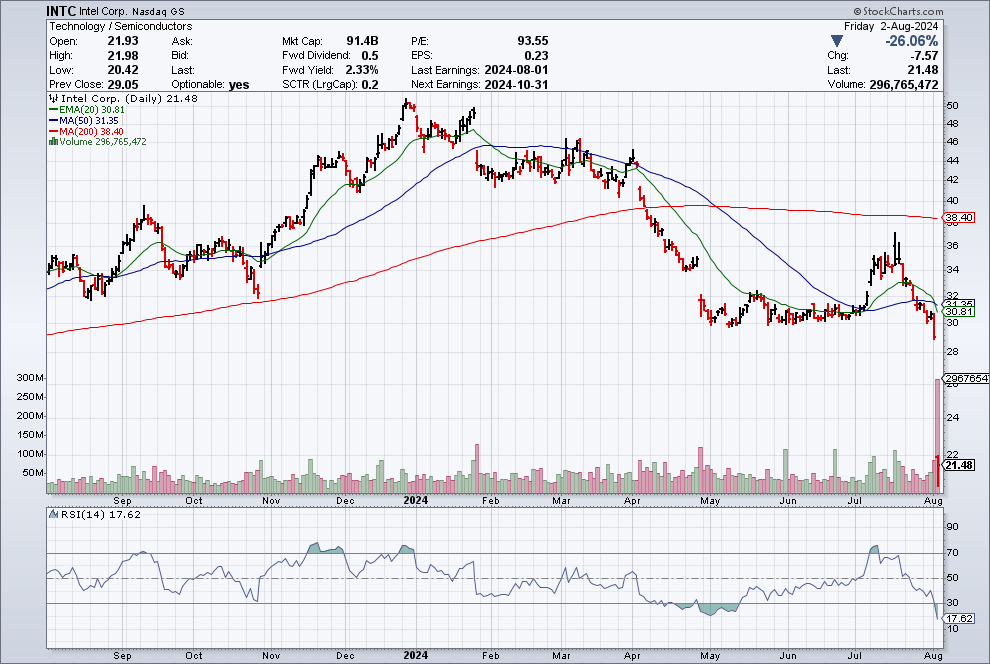The height and width of the screenshot is (664, 990).
Task: Click the Friday 2-Aug-2024 date label
Action: [891, 26]
